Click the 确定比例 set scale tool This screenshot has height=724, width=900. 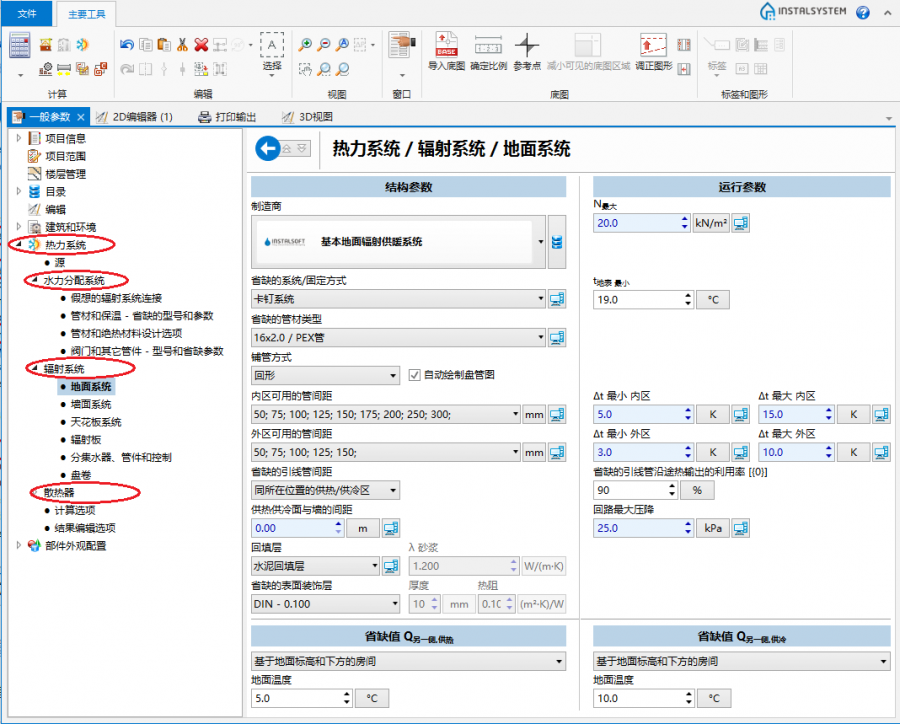(487, 51)
